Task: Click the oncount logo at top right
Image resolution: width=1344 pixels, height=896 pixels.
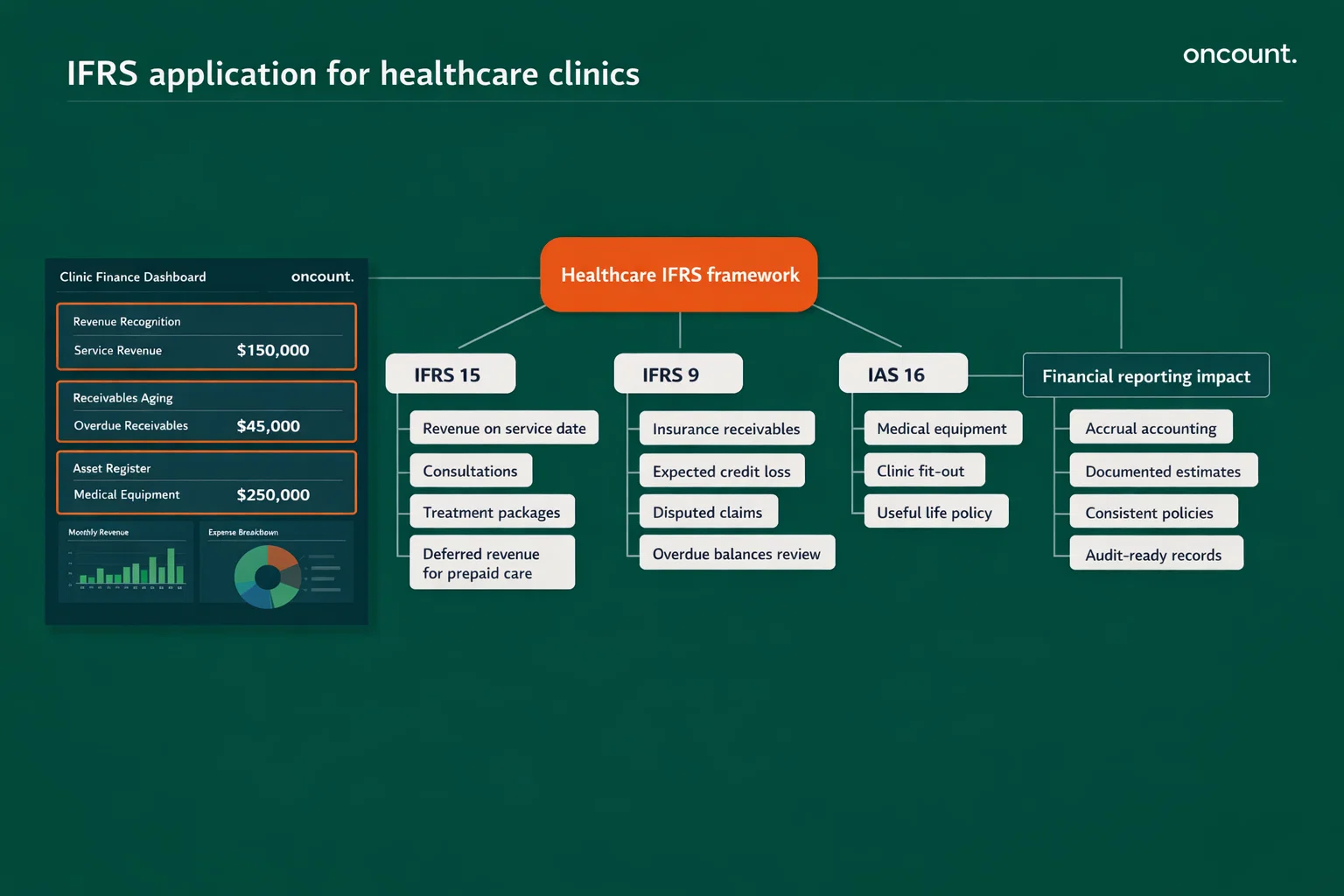Action: point(1239,53)
